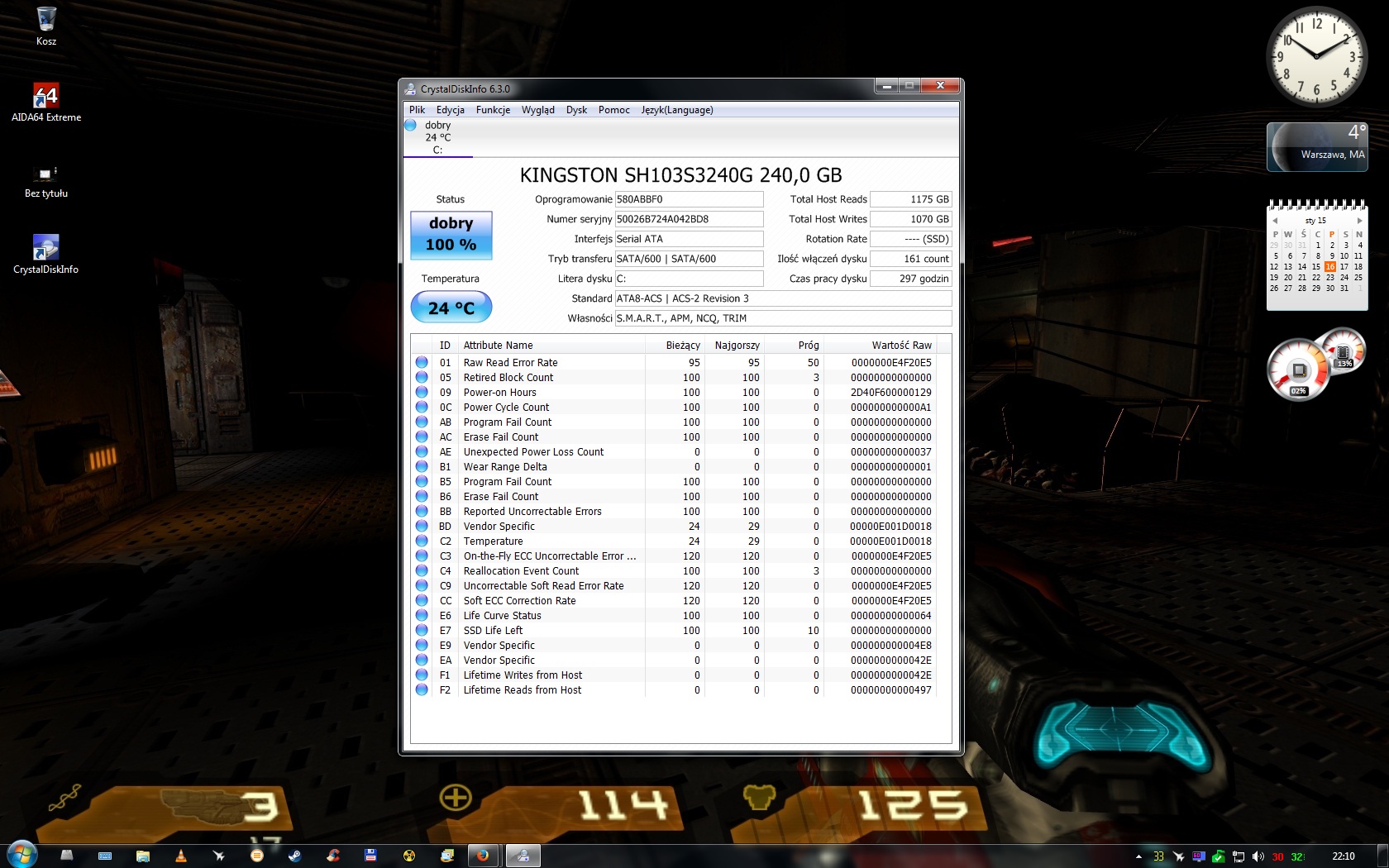Click the Total Host Writes value 1070 GB
The image size is (1389, 868).
pos(911,219)
